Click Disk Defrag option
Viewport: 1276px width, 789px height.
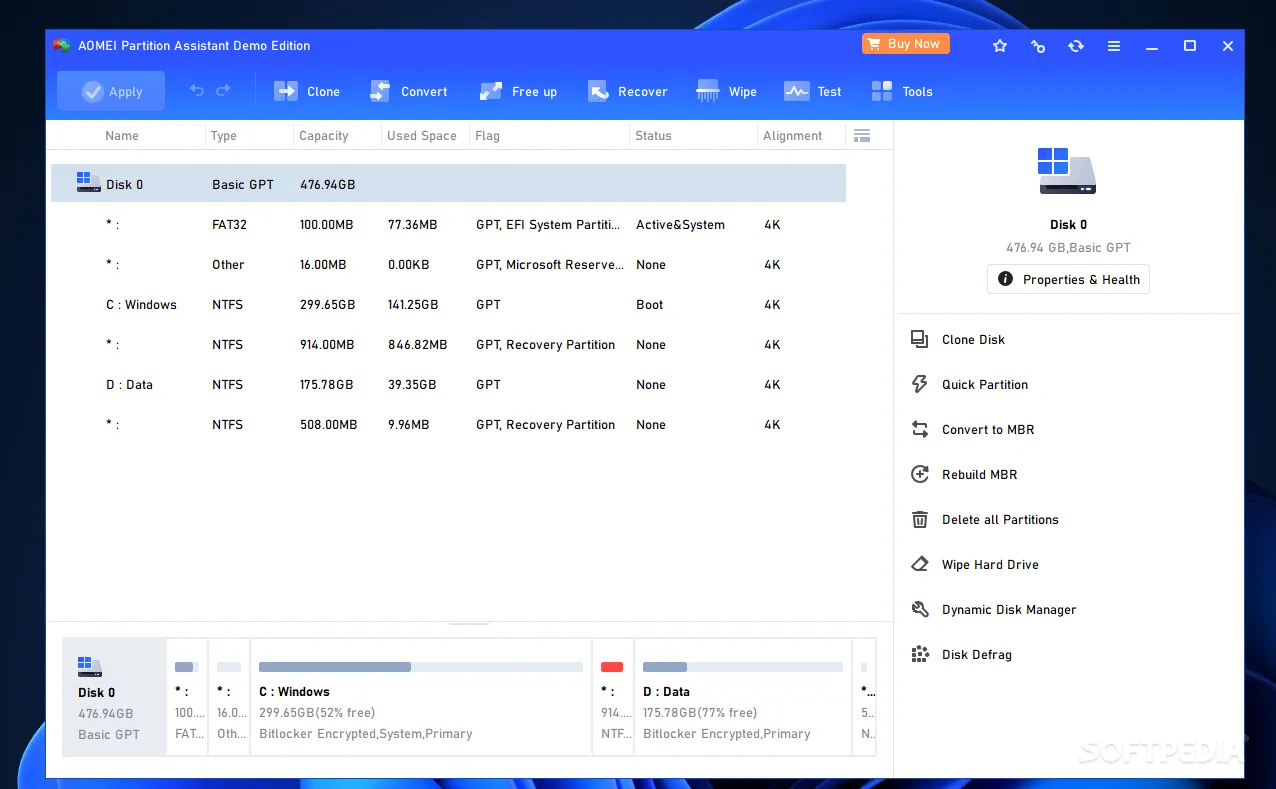click(961, 655)
